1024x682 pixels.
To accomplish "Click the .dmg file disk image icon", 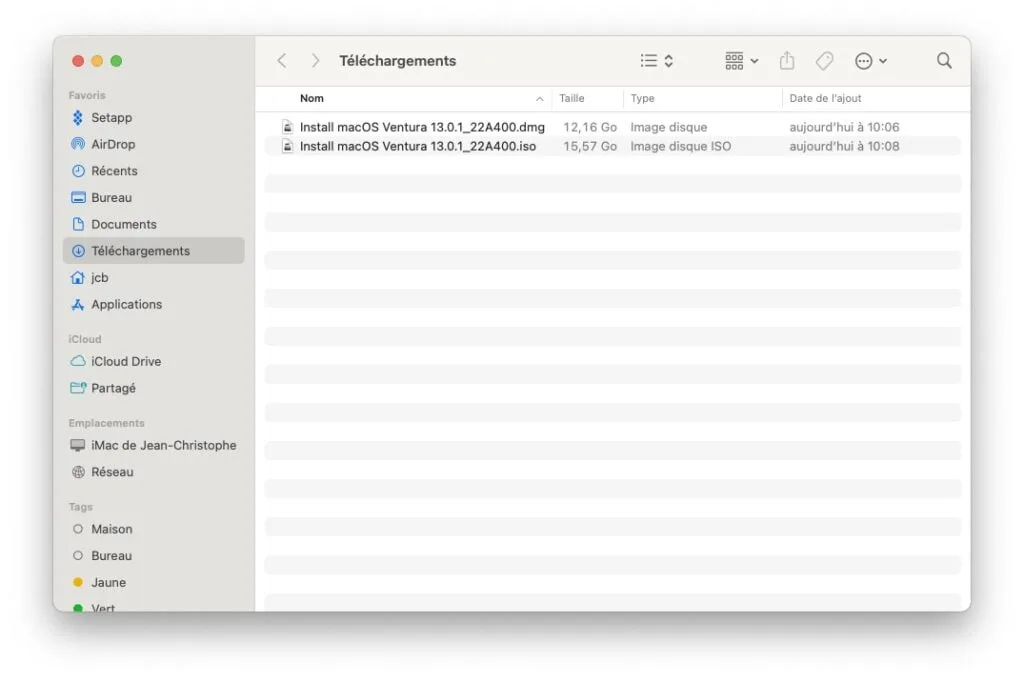I will click(287, 127).
